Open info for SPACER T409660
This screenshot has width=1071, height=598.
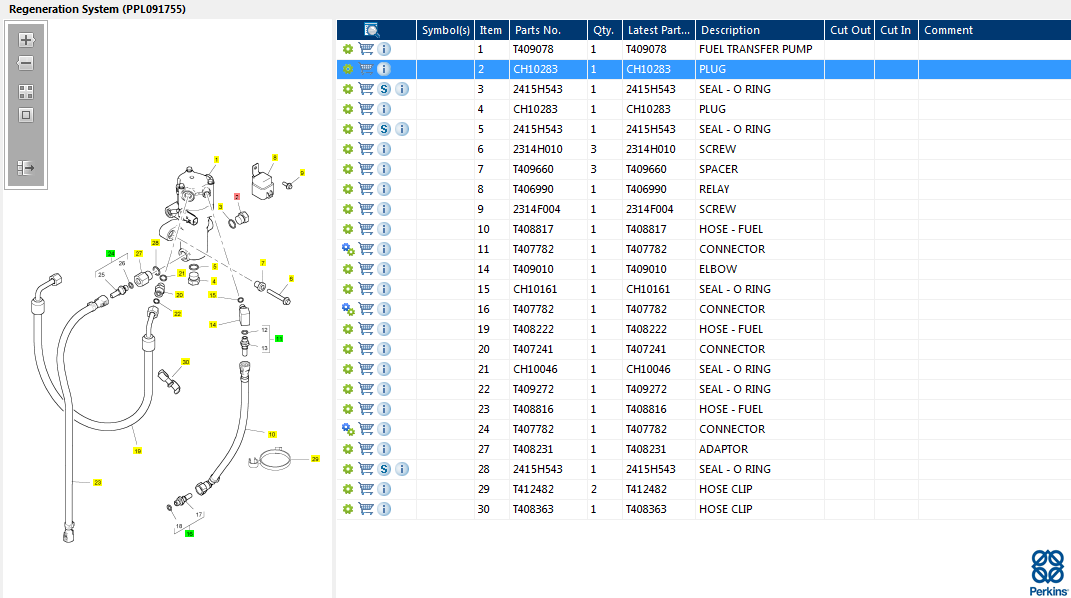tap(384, 169)
